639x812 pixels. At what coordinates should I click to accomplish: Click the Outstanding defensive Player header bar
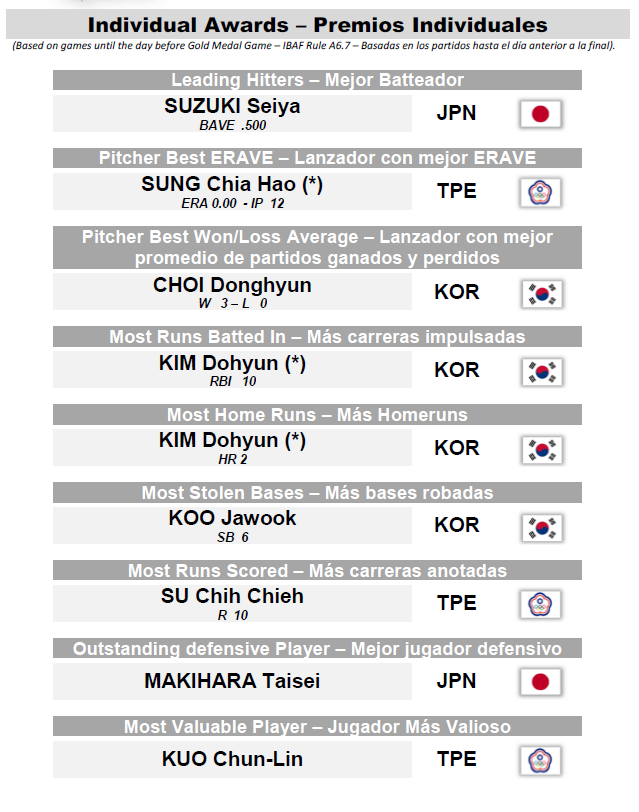317,648
